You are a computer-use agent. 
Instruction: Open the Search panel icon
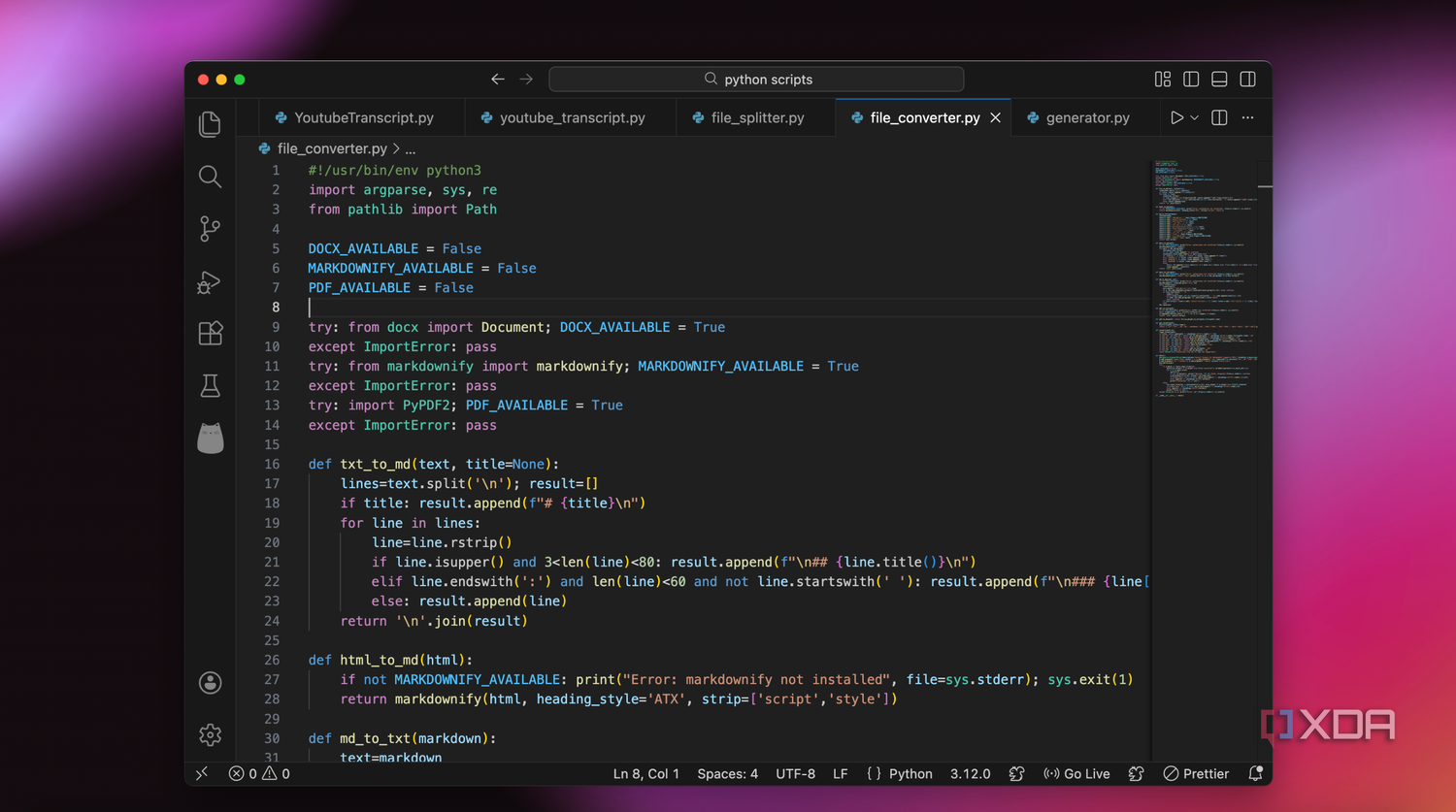(210, 177)
